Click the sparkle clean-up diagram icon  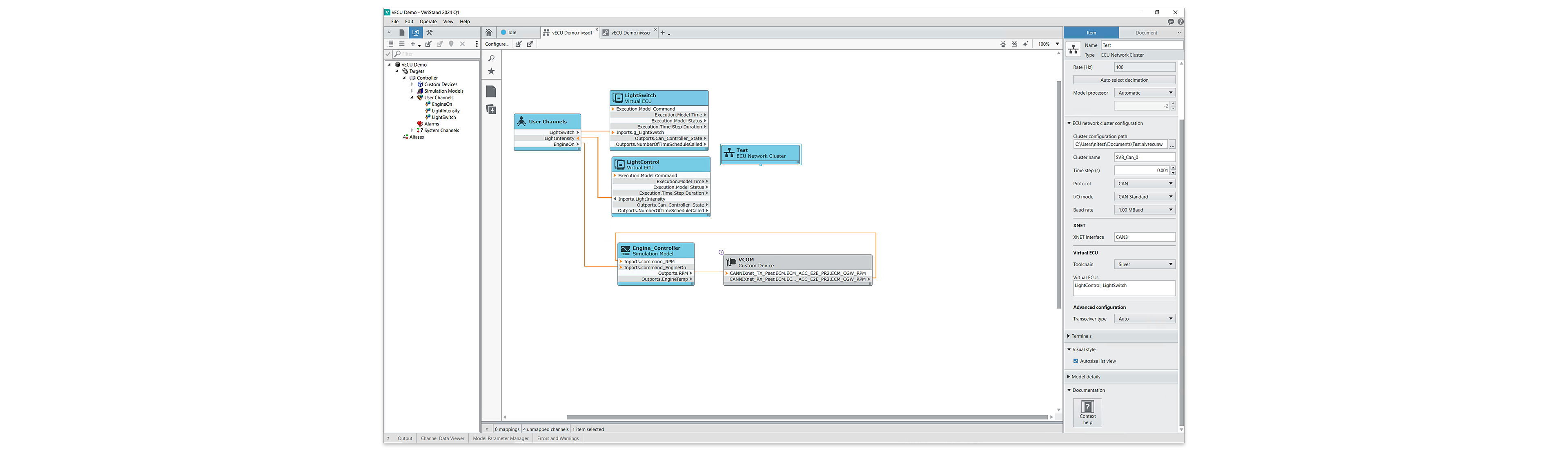1026,44
